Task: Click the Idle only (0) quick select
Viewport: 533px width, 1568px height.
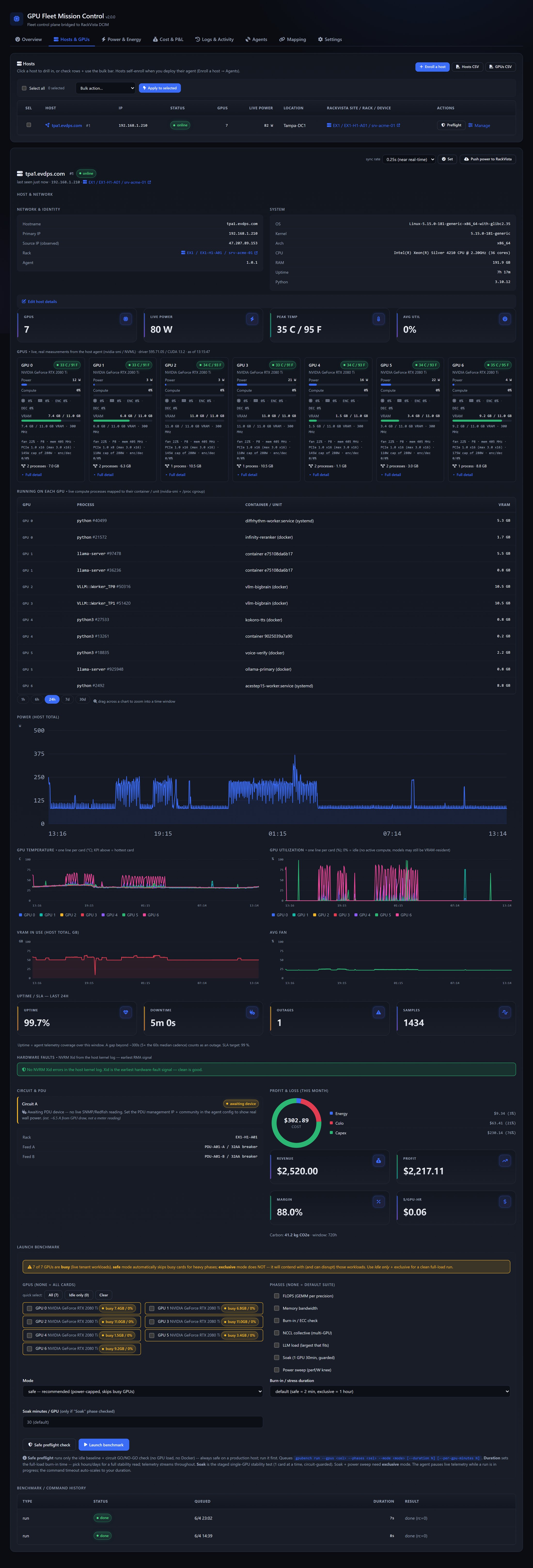Action: pyautogui.click(x=78, y=1295)
